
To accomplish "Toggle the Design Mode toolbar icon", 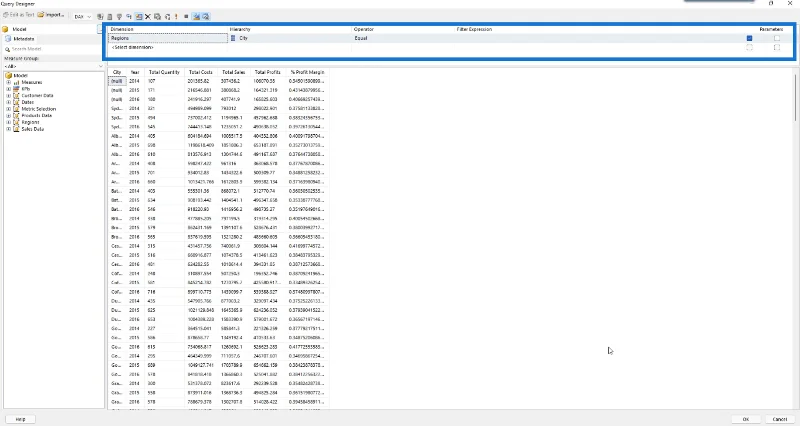I will (196, 16).
